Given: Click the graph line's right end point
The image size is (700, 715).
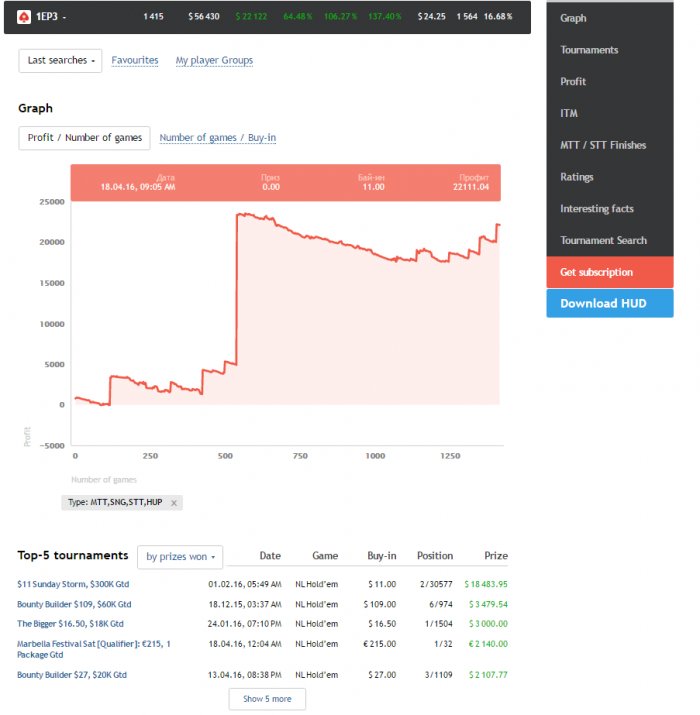Looking at the screenshot, I should pyautogui.click(x=499, y=224).
